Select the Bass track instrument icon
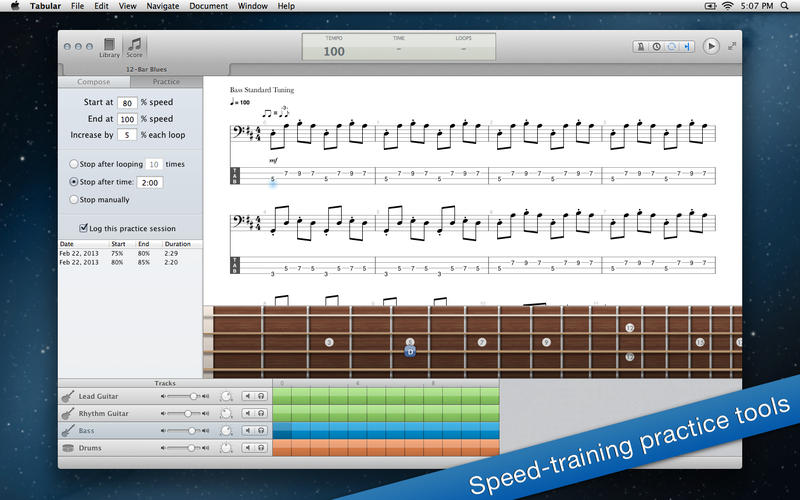This screenshot has height=500, width=800. [68, 430]
